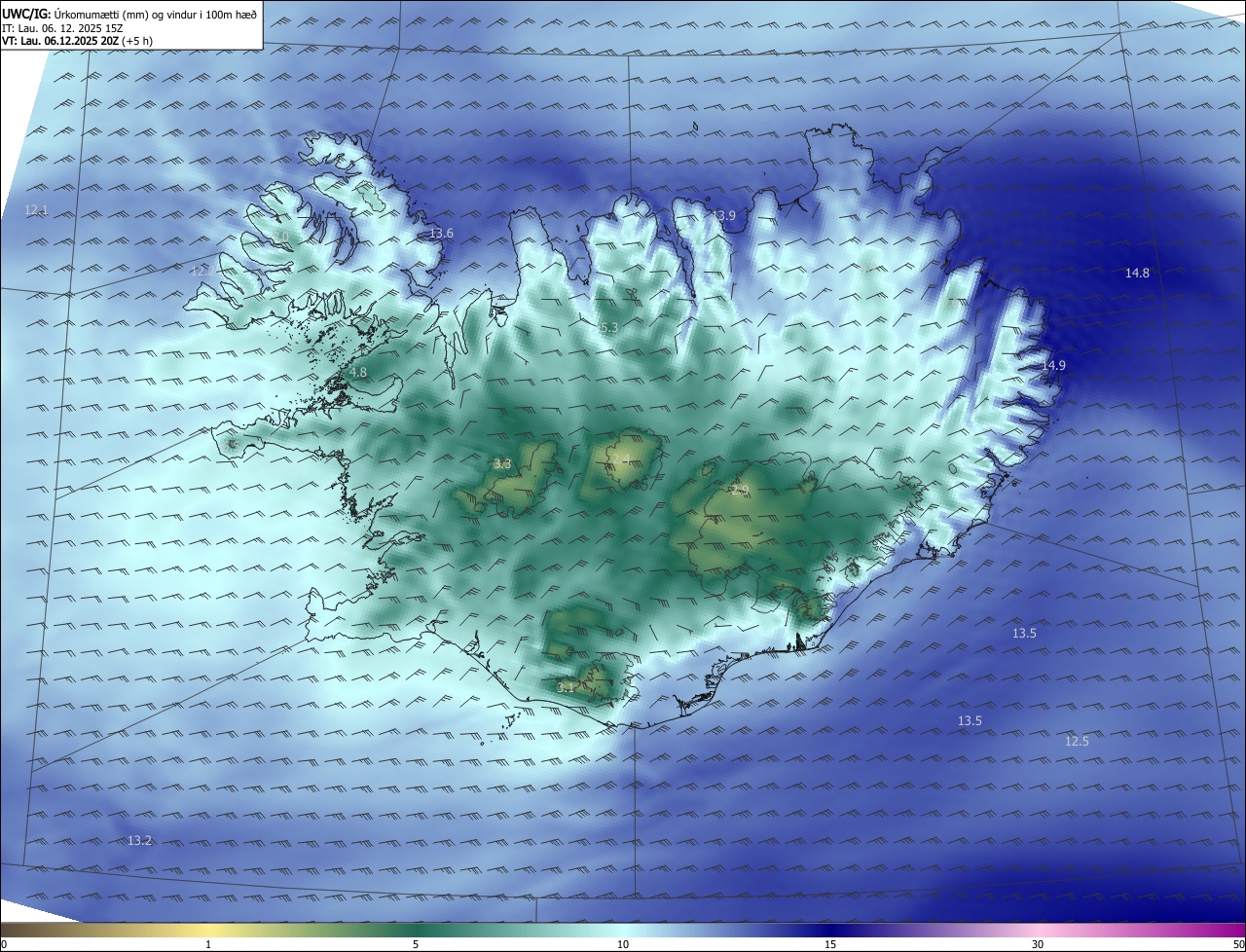Select the 5.3 value label

[609, 329]
